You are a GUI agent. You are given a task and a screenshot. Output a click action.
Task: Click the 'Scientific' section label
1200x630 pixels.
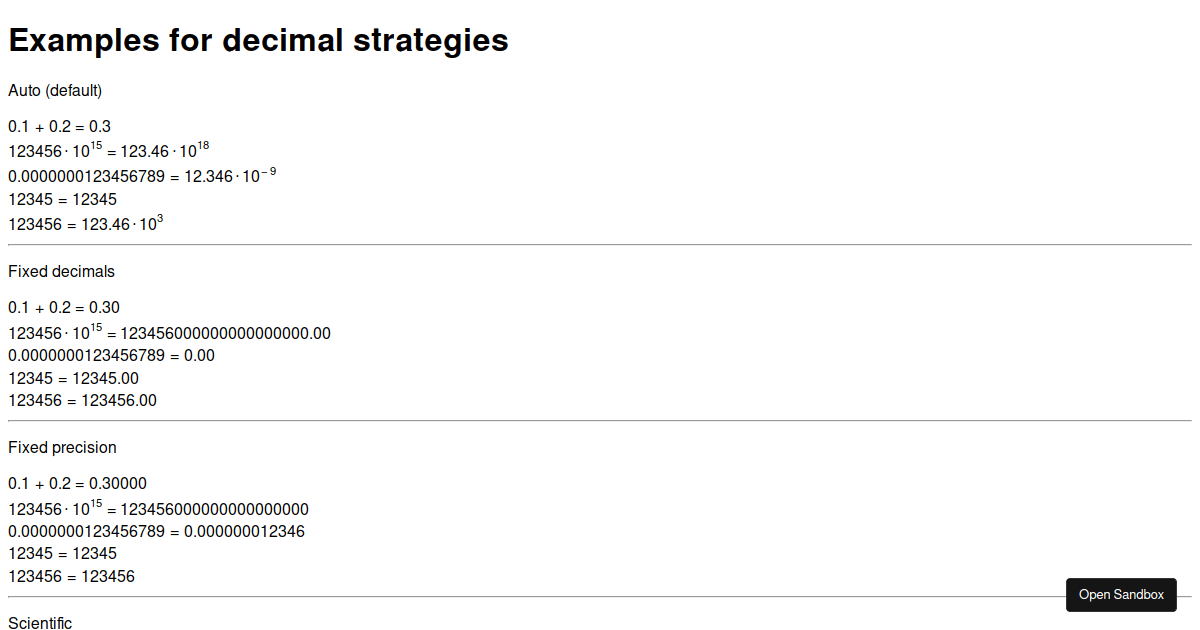pos(40,623)
